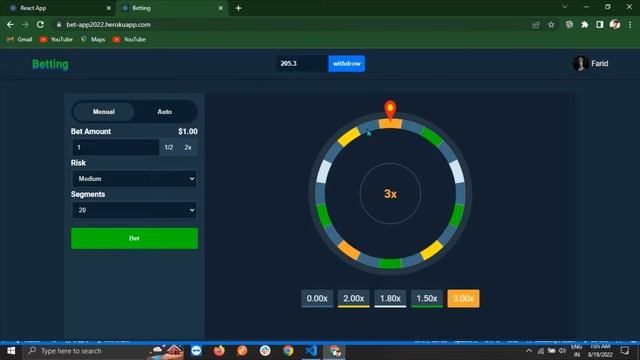The height and width of the screenshot is (360, 640).
Task: Click the orange 3.00x multiplier chip
Action: (x=463, y=299)
